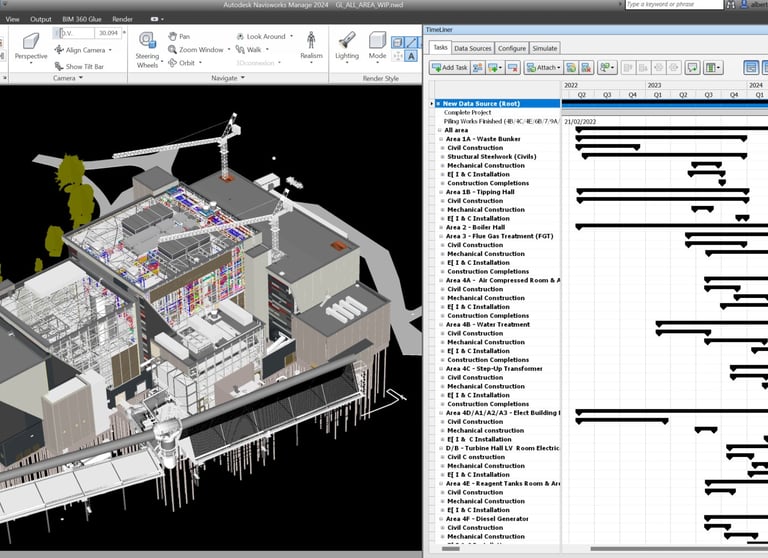Screen dimensions: 768x558
Task: Toggle Show Tilt Bar
Action: 81,66
